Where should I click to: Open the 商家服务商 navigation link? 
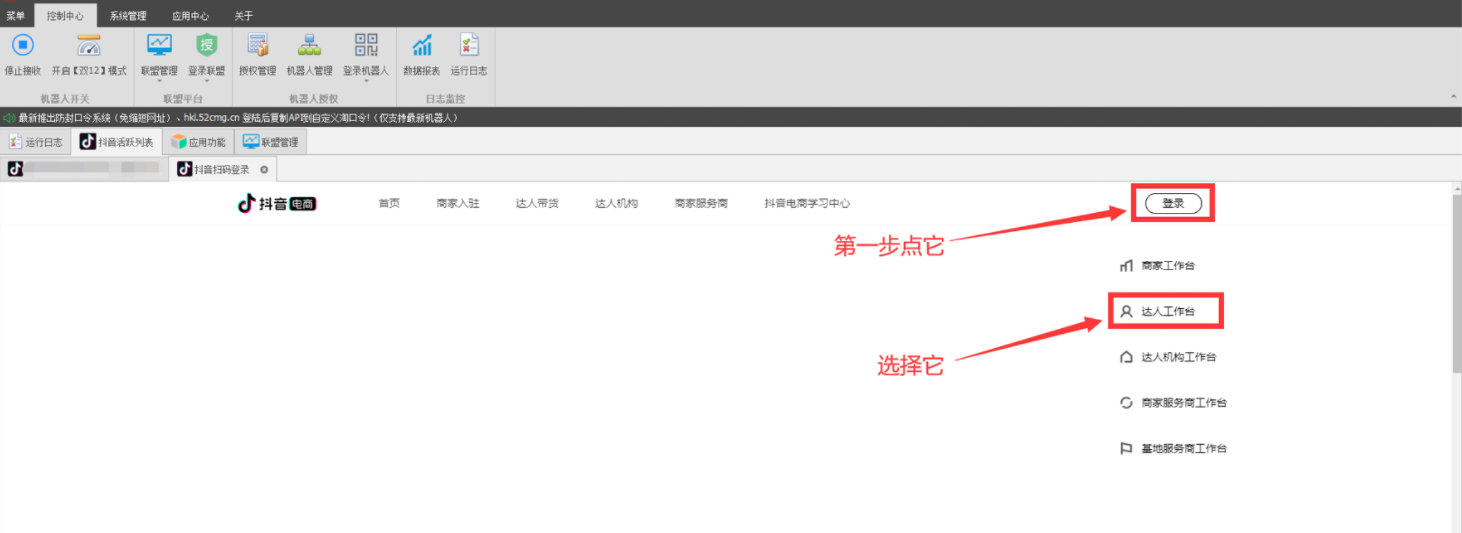pyautogui.click(x=701, y=203)
